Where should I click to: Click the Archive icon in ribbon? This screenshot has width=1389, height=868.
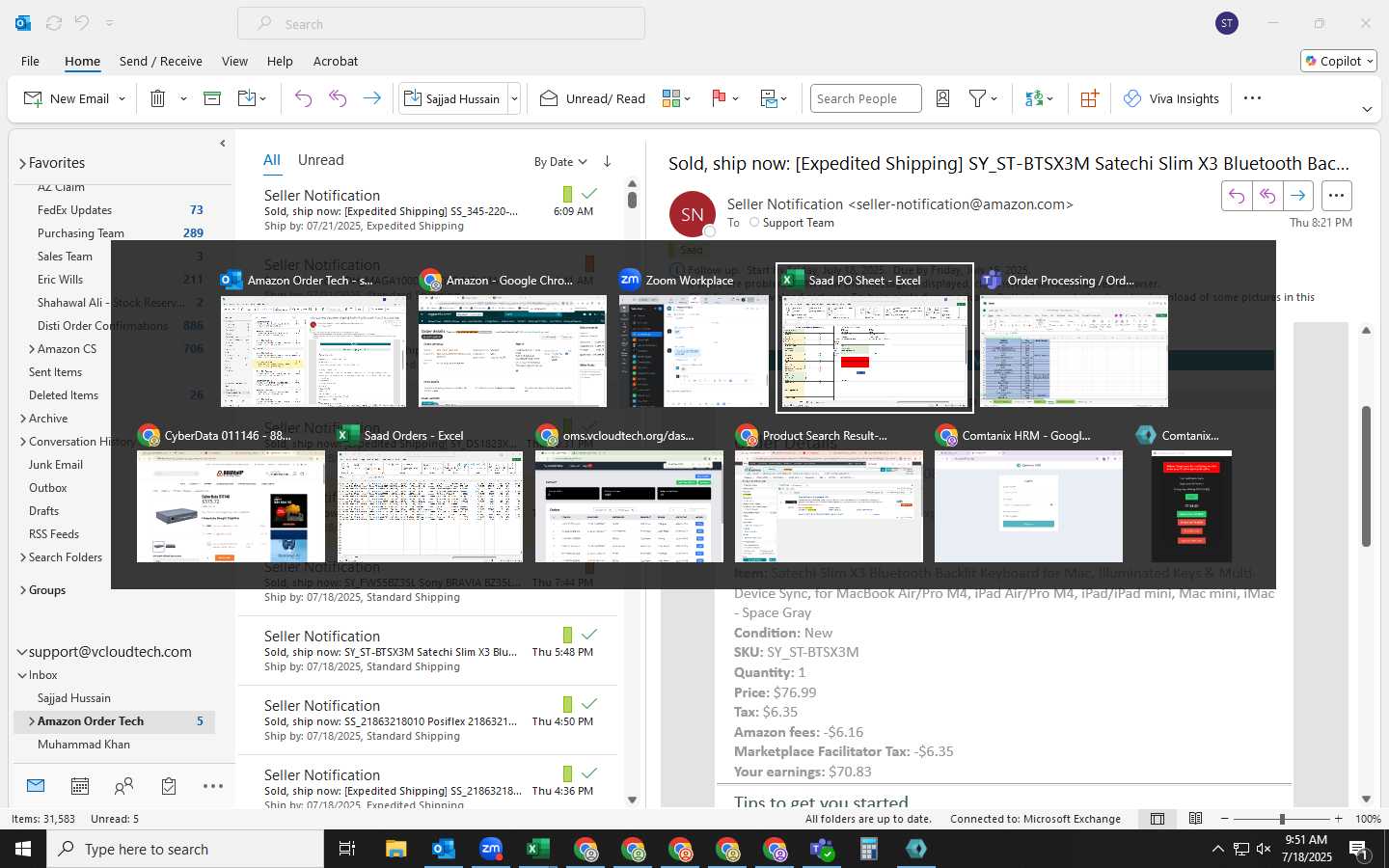[212, 98]
